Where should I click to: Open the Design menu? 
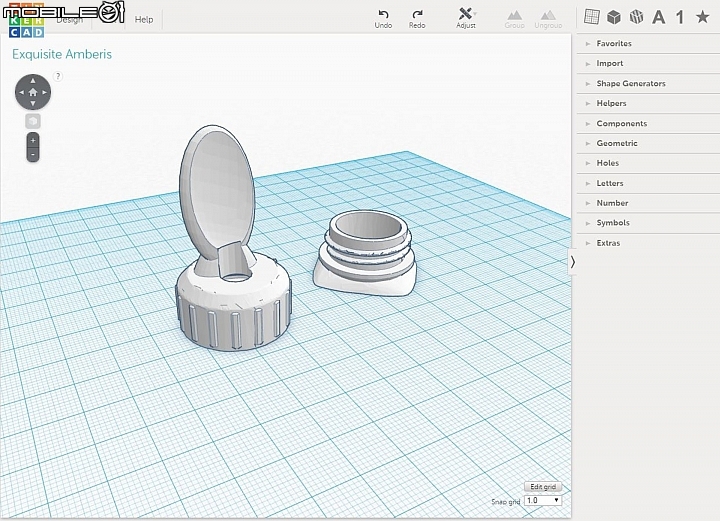click(x=70, y=20)
